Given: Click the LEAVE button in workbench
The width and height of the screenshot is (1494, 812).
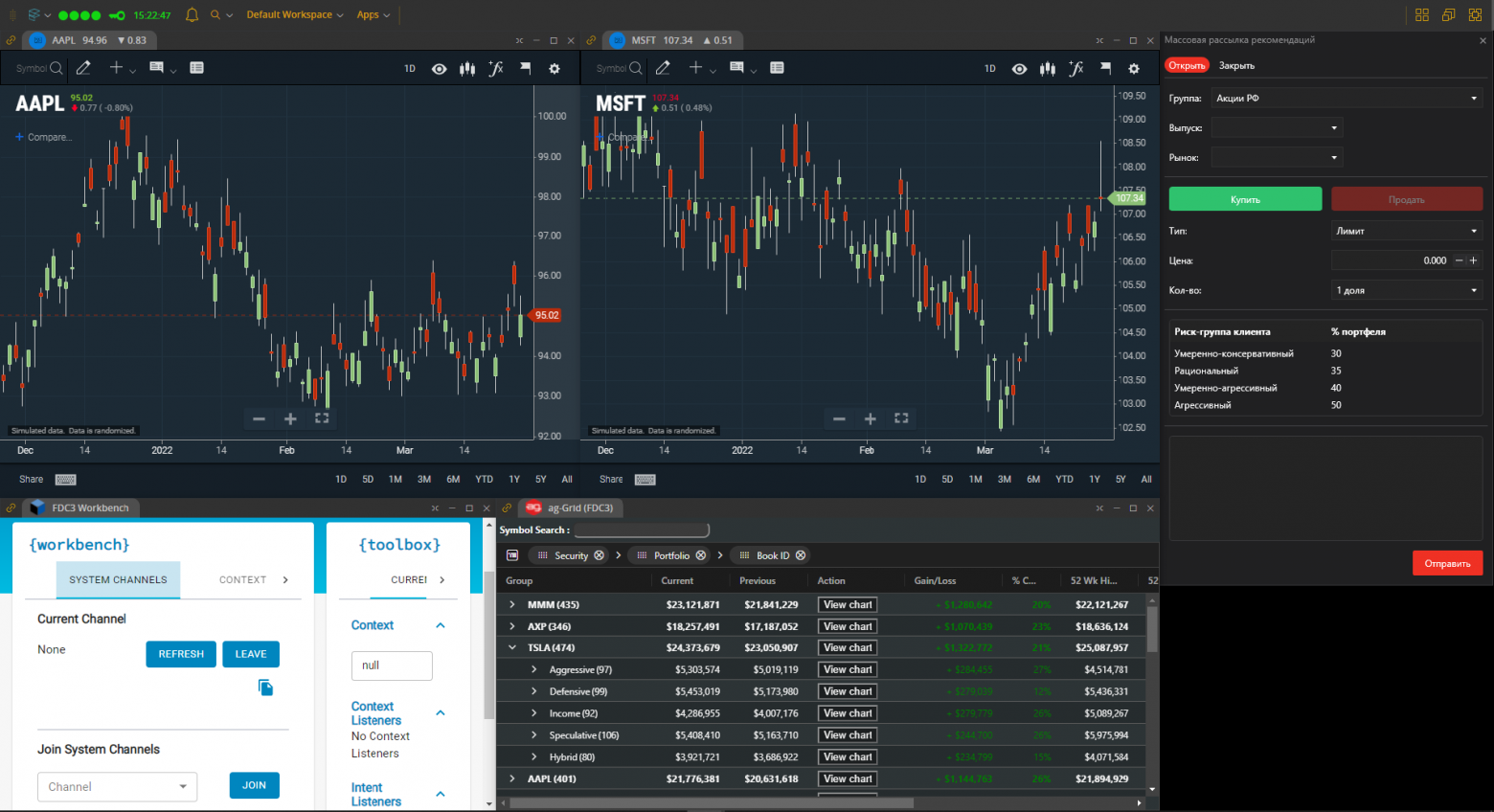Looking at the screenshot, I should (251, 654).
